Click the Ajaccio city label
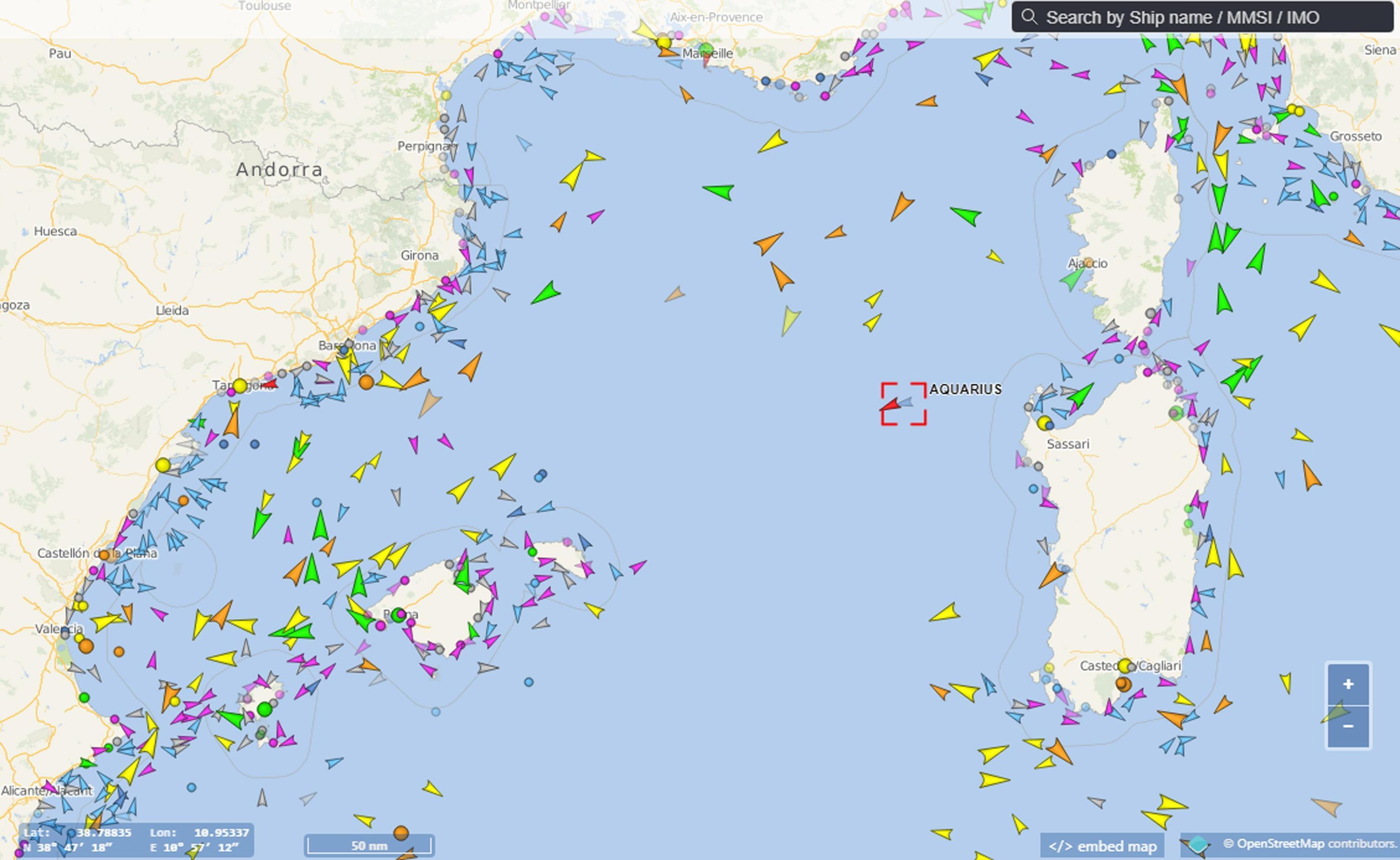This screenshot has height=860, width=1400. click(1088, 263)
